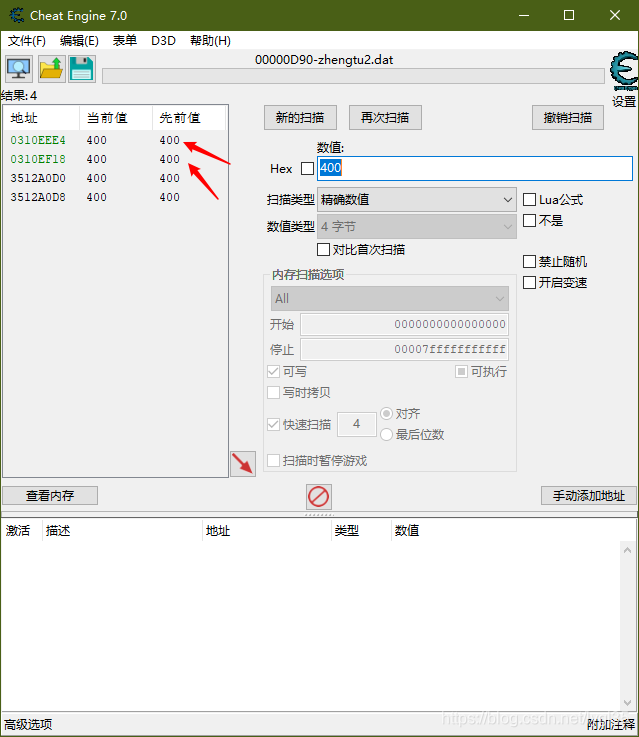
Task: Click the 开始 address input field
Action: click(x=405, y=324)
